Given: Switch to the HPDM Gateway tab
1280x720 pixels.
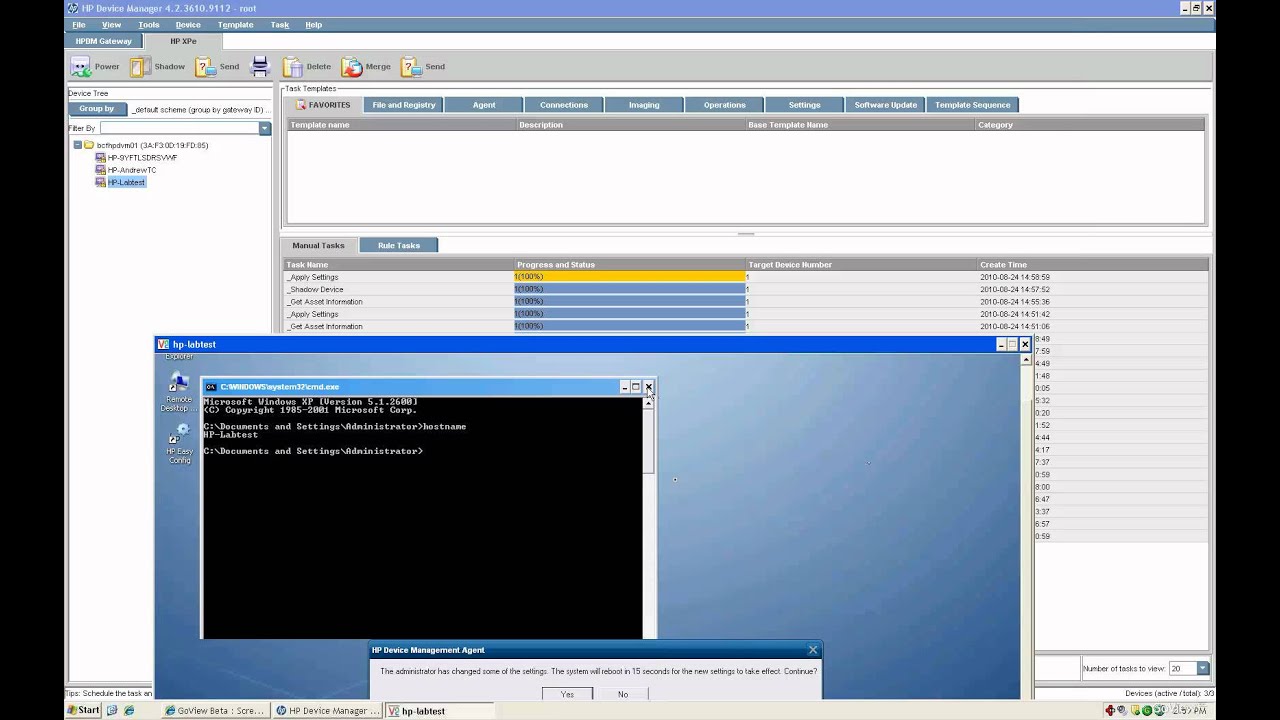Looking at the screenshot, I should tap(104, 42).
